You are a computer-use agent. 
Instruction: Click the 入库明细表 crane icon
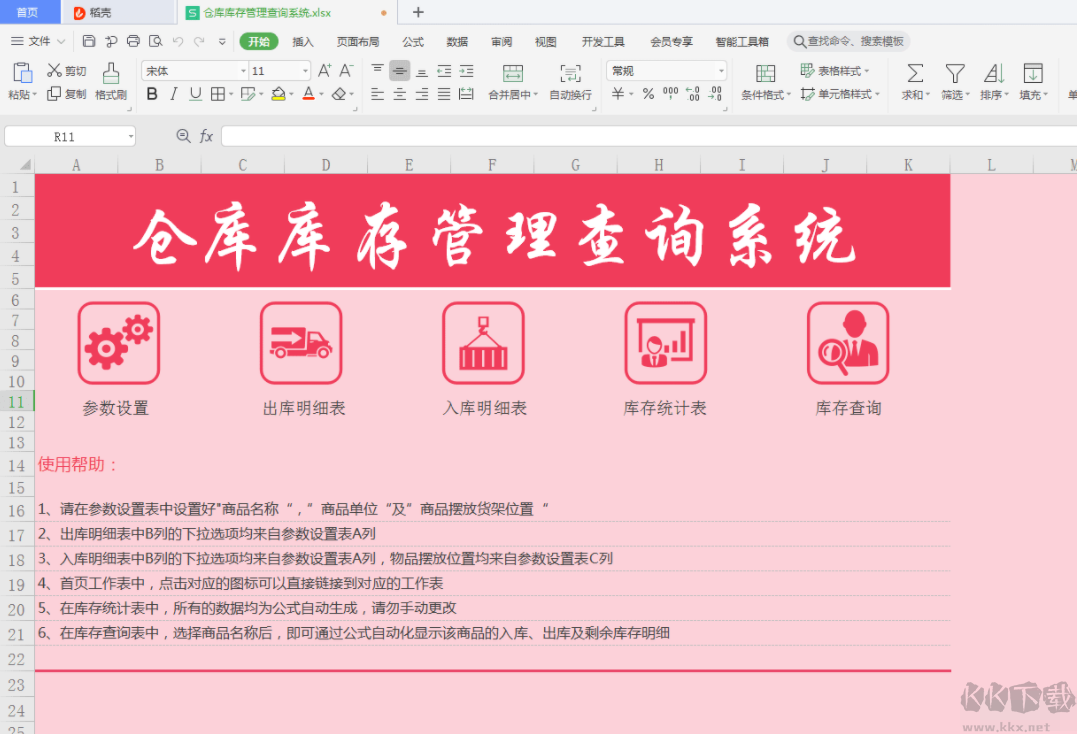484,343
